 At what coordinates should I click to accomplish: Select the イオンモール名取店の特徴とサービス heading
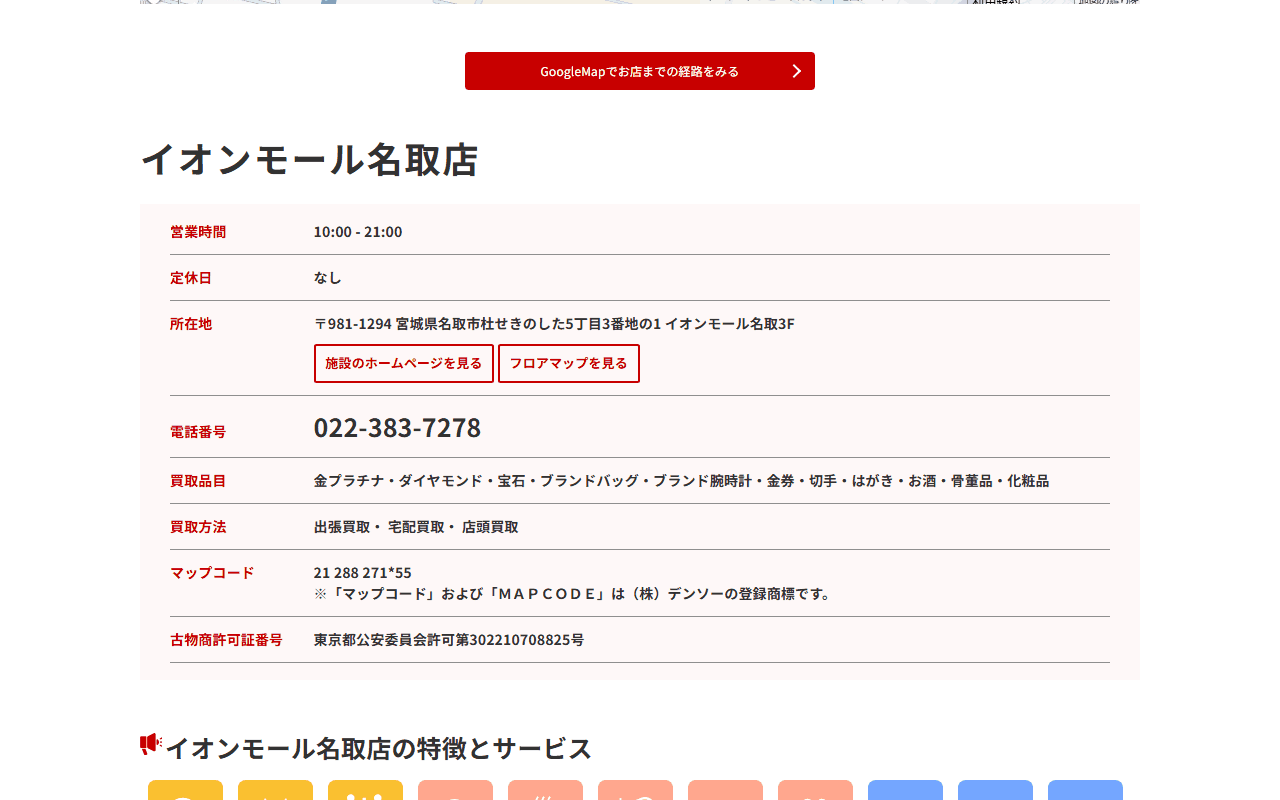point(379,748)
